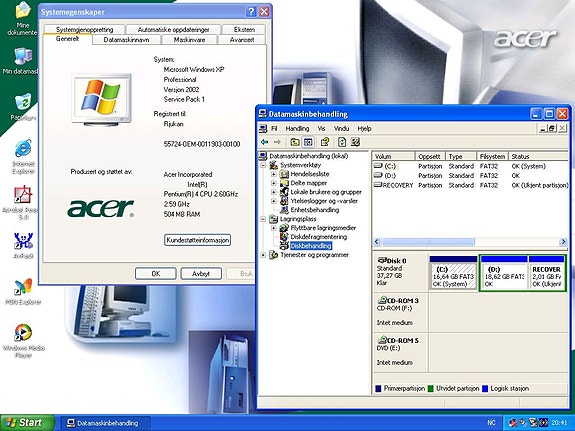
Task: Select the (D:) 18,62 GB partition block
Action: (x=504, y=273)
